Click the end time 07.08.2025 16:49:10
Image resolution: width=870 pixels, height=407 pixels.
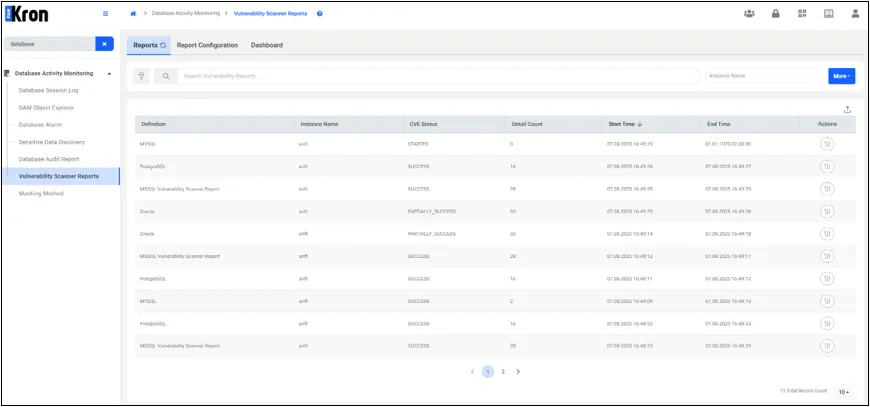(x=728, y=301)
